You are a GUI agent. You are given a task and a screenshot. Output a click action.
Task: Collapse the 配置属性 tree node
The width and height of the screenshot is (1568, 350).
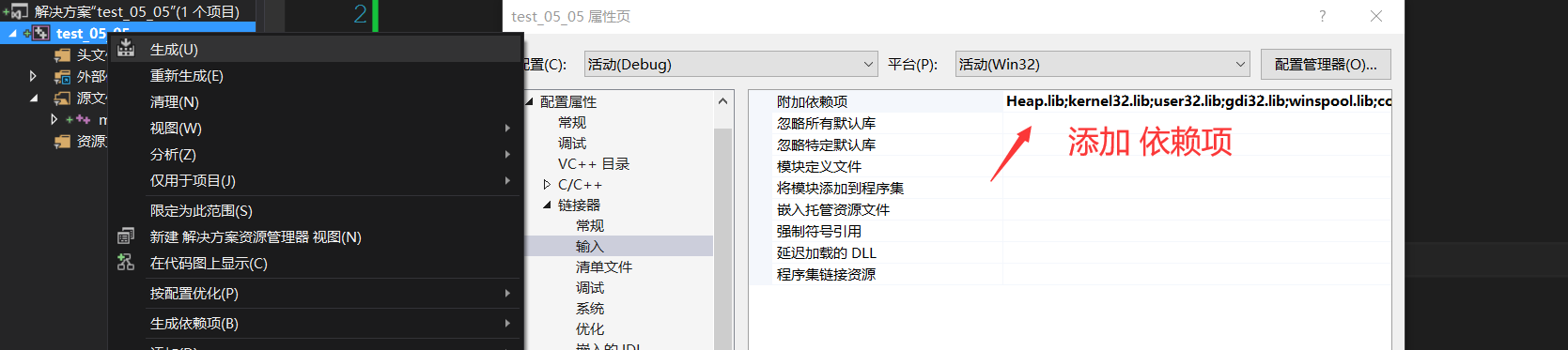[529, 101]
